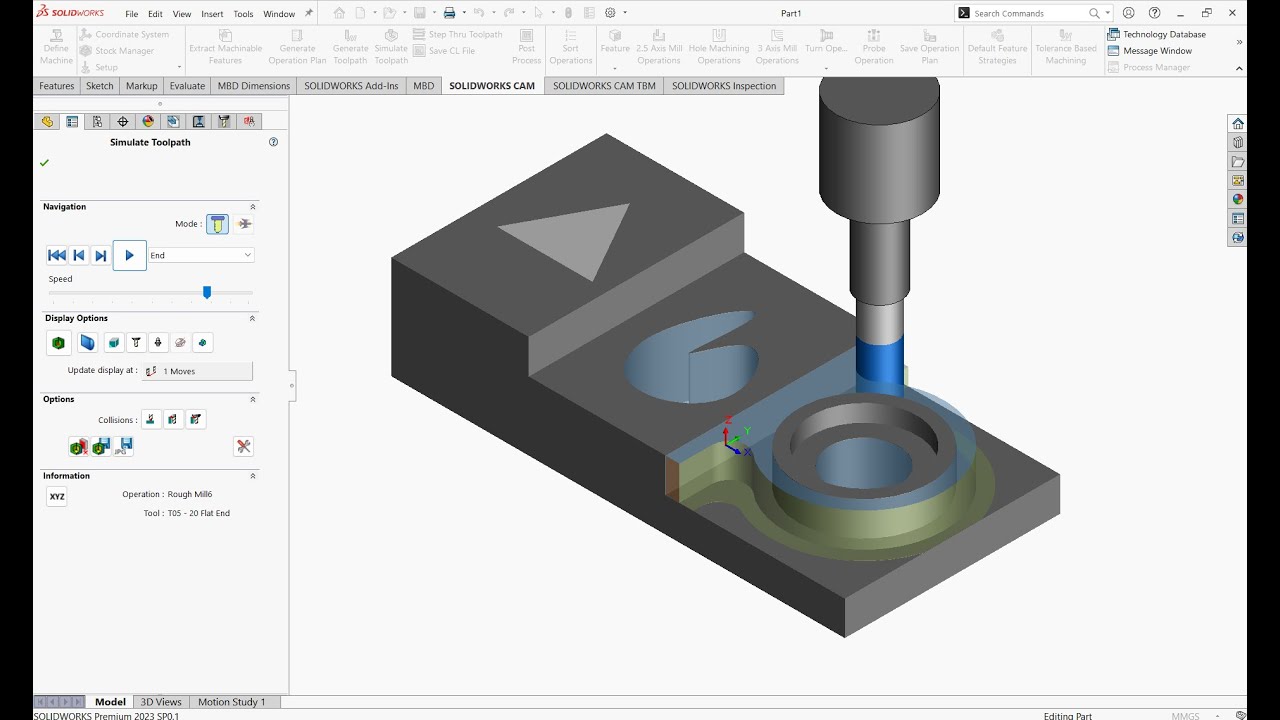Collapse the Navigation section
Image resolution: width=1280 pixels, height=720 pixels.
tap(252, 206)
